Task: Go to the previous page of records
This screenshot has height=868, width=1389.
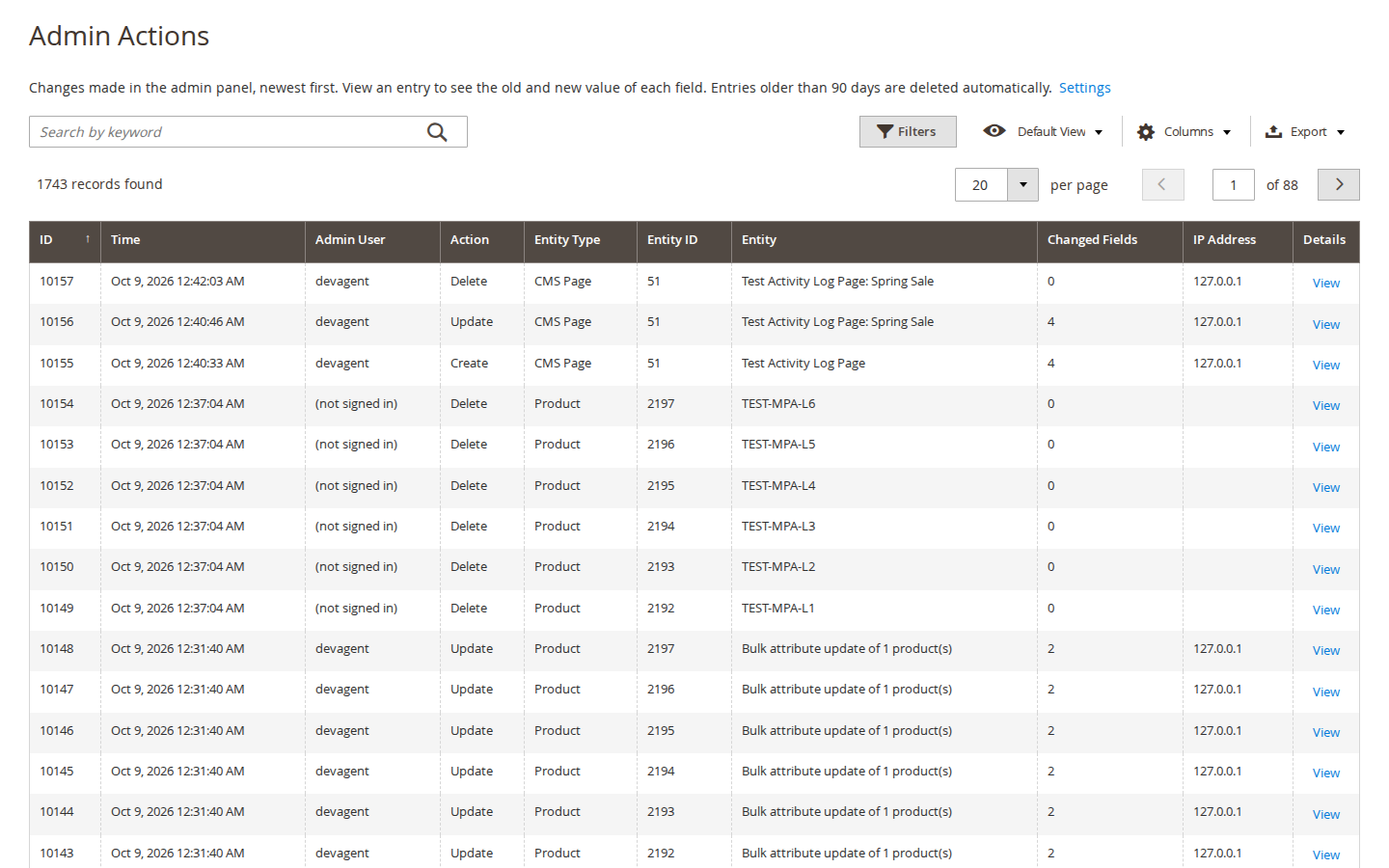Action: click(1162, 185)
